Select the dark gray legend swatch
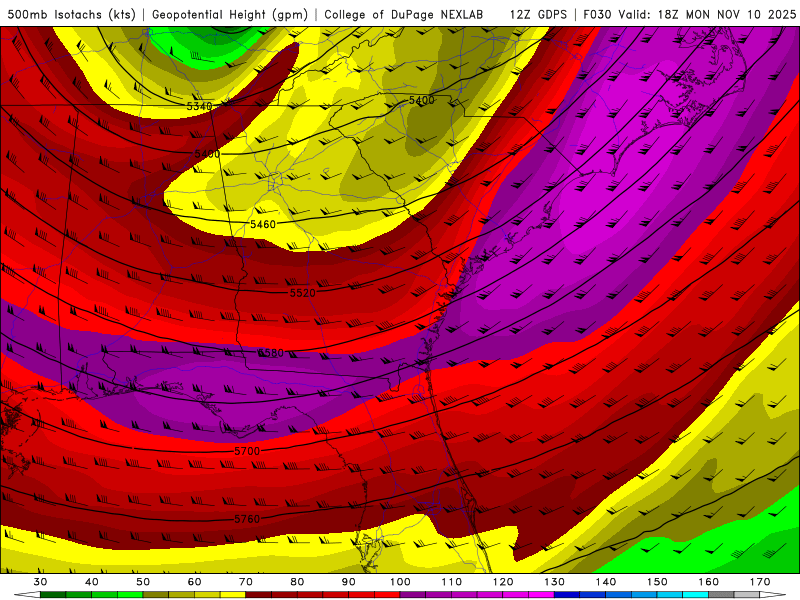The height and width of the screenshot is (600, 800). coord(721,595)
